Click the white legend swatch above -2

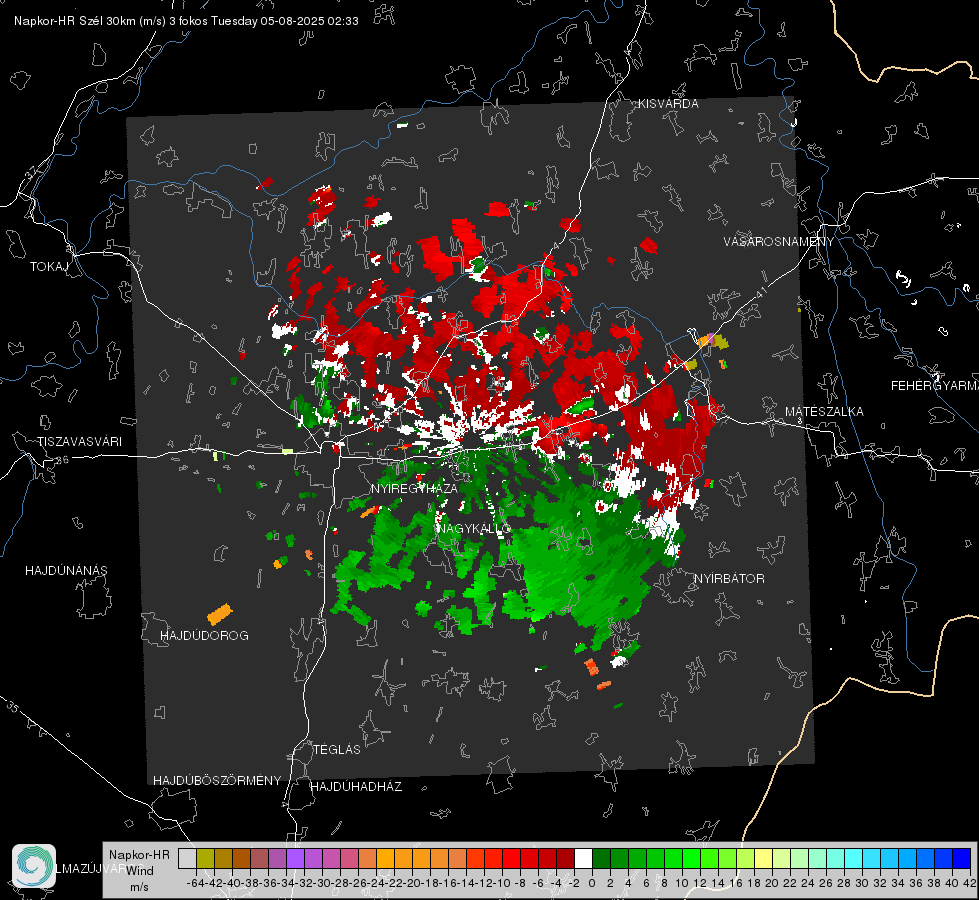(583, 858)
